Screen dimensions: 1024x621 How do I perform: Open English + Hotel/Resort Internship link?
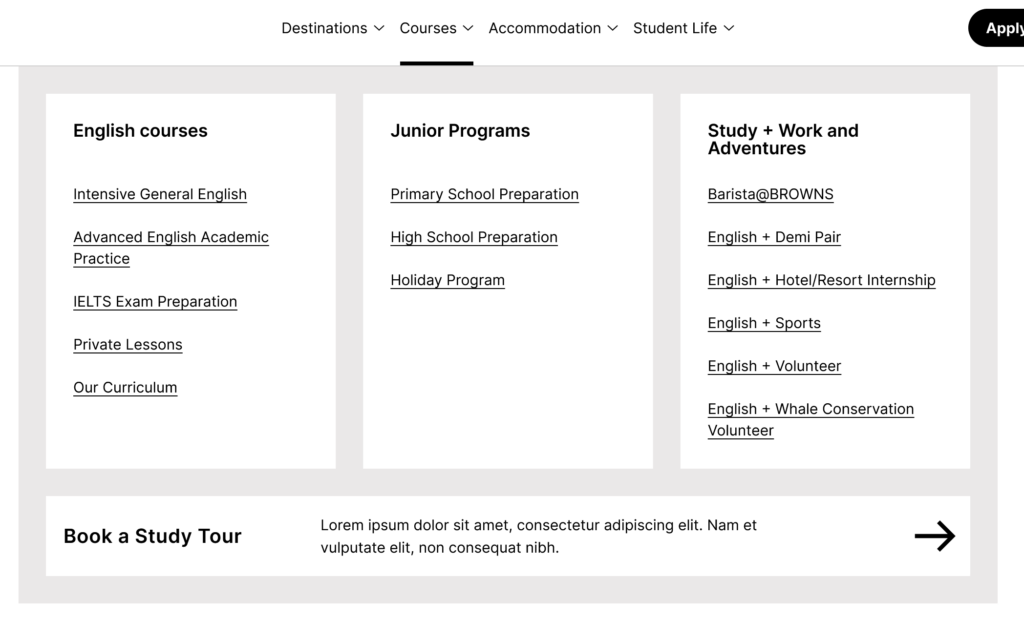point(821,280)
